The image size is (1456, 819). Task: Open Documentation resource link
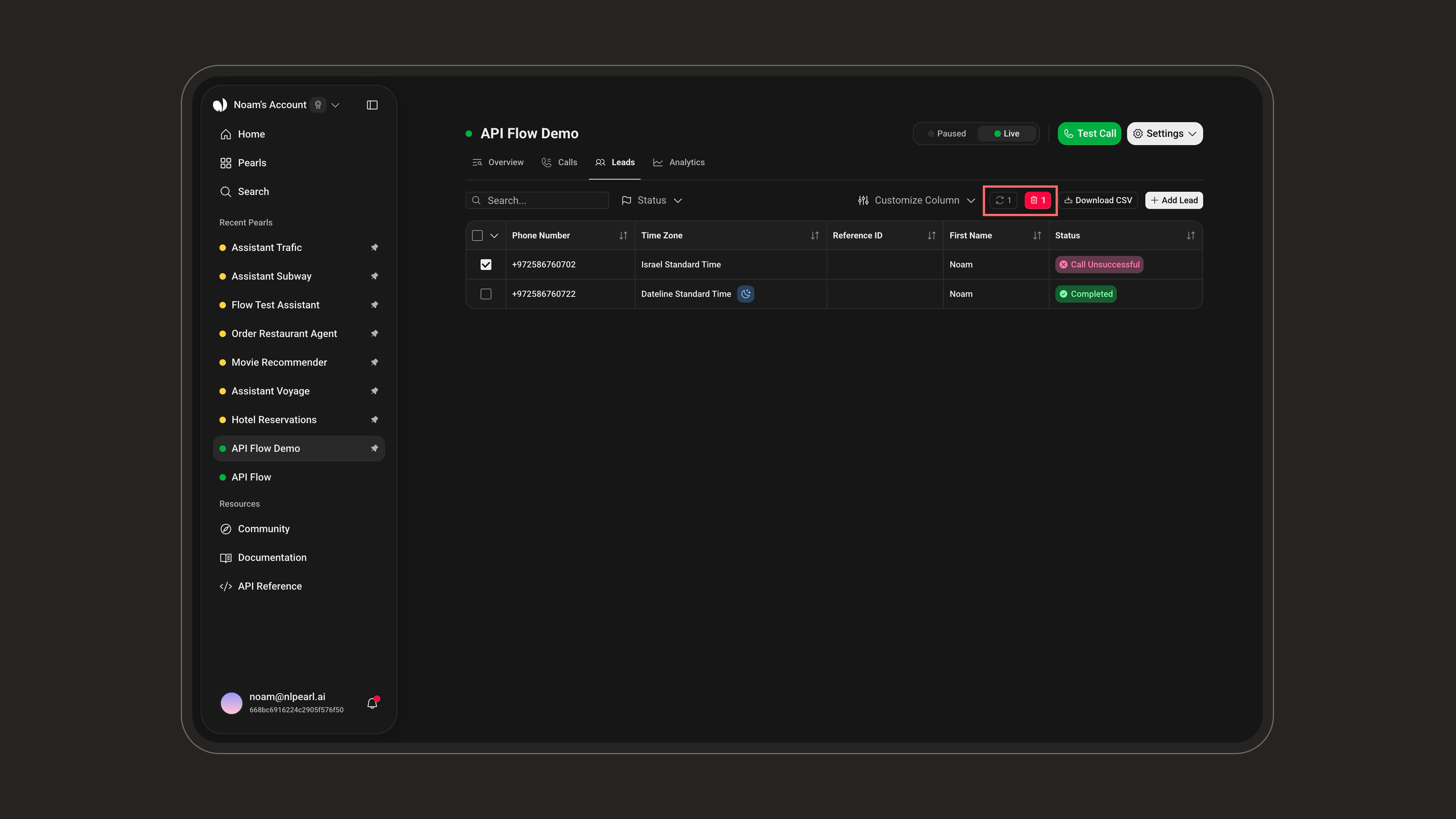tap(299, 558)
